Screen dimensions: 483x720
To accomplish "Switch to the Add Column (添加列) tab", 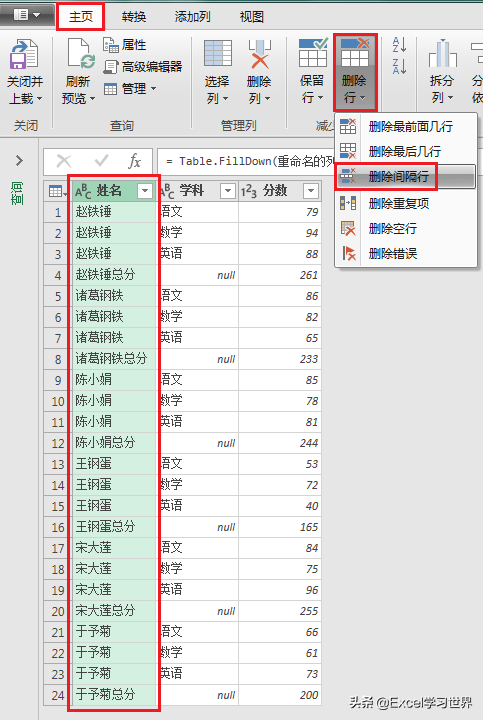I will click(x=192, y=17).
